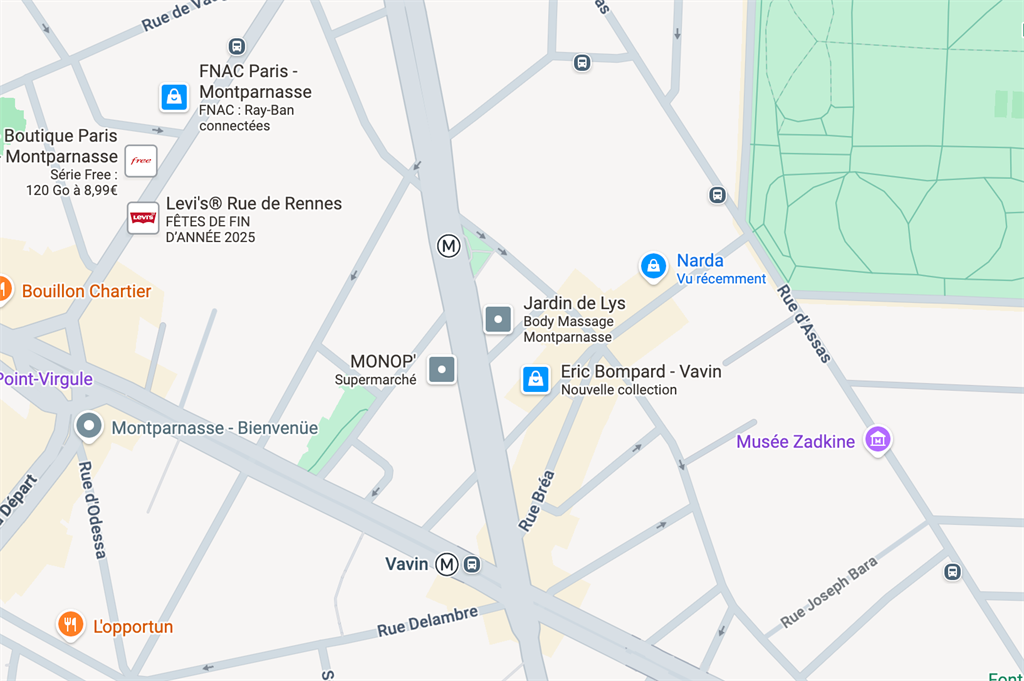The height and width of the screenshot is (681, 1024).
Task: Click the Rue Bréa street label
Action: click(537, 500)
